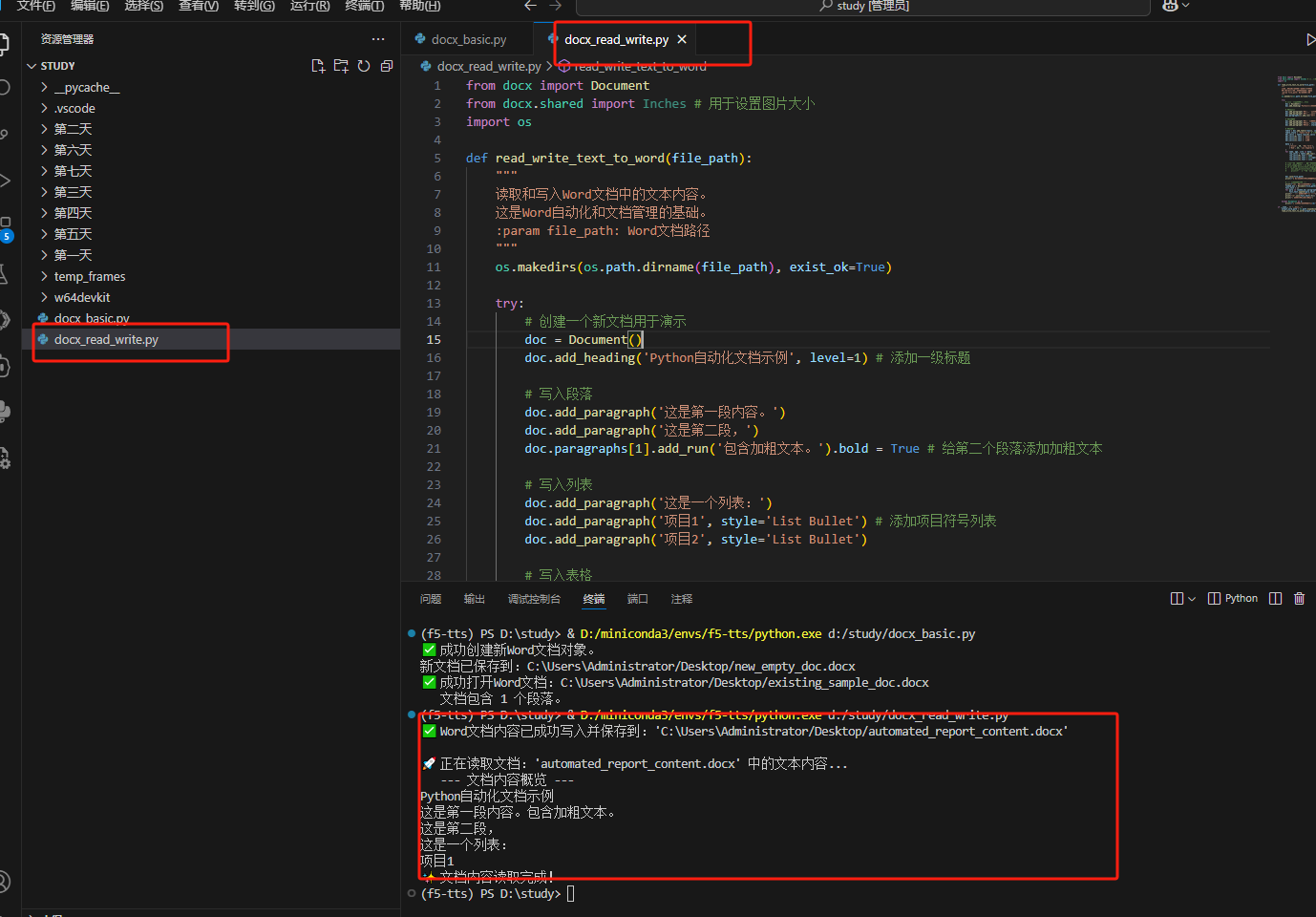Split the terminal using the split icon

click(x=1177, y=599)
